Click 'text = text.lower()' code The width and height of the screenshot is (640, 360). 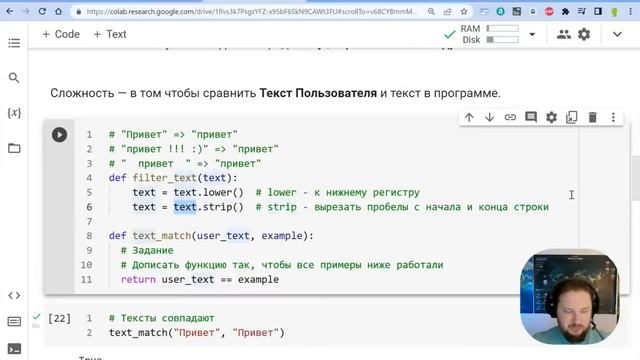188,192
